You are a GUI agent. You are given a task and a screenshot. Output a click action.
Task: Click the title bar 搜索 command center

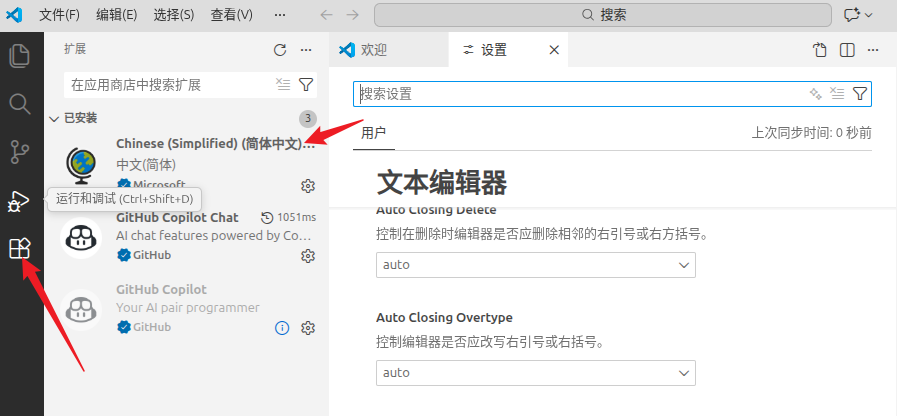coord(602,15)
